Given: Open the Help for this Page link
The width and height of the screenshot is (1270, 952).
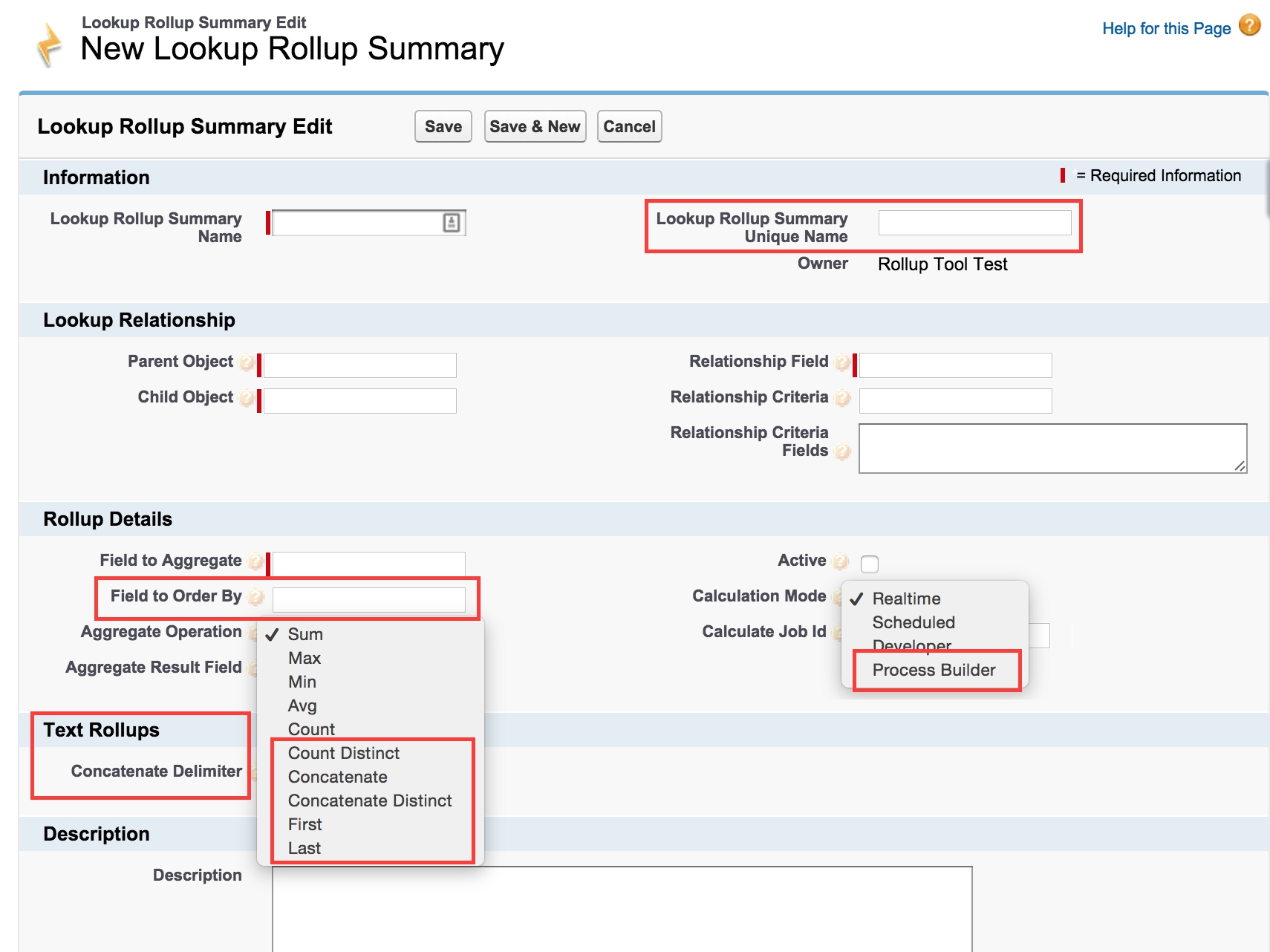Looking at the screenshot, I should (x=1166, y=29).
